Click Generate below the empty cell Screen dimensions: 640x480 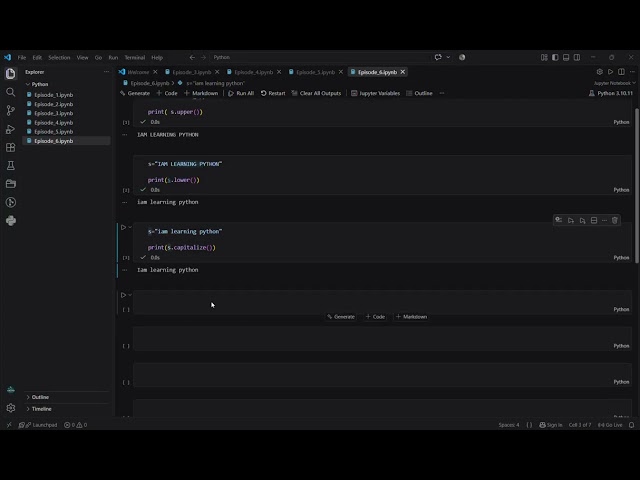[x=341, y=317]
